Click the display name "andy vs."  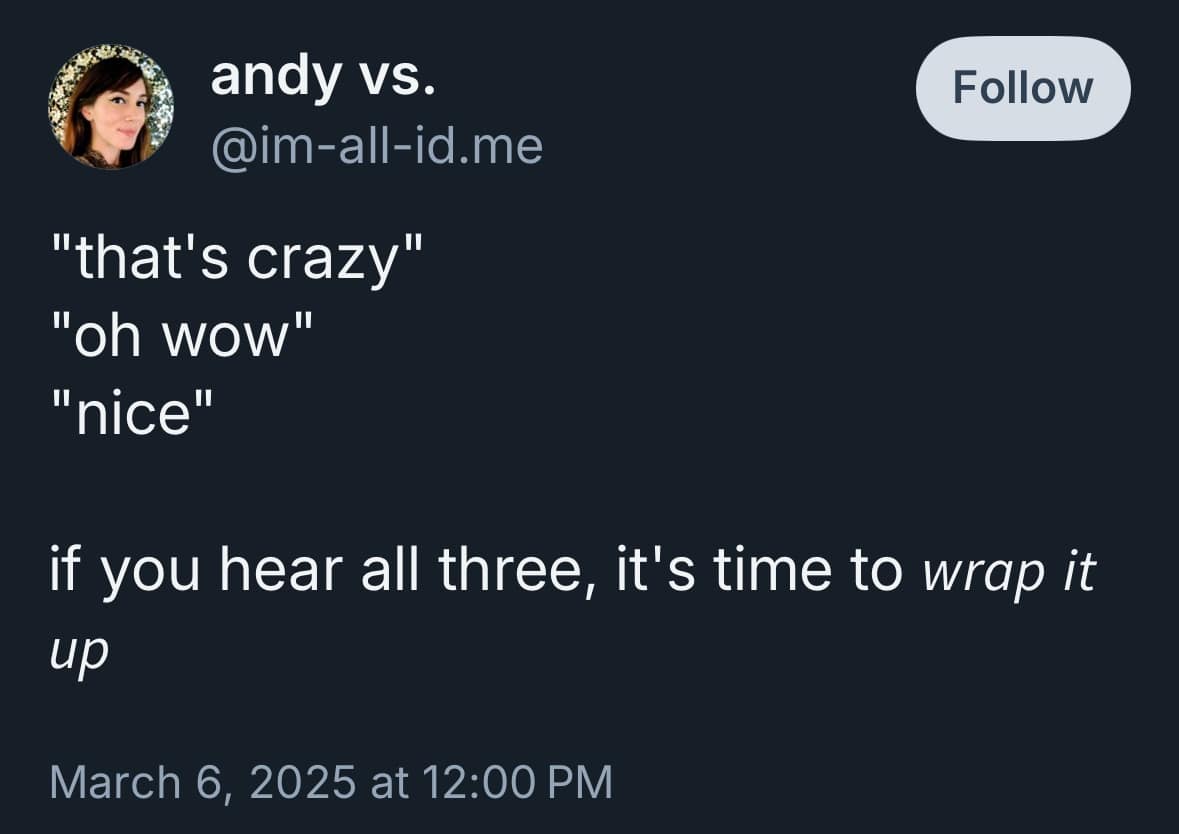pos(323,80)
